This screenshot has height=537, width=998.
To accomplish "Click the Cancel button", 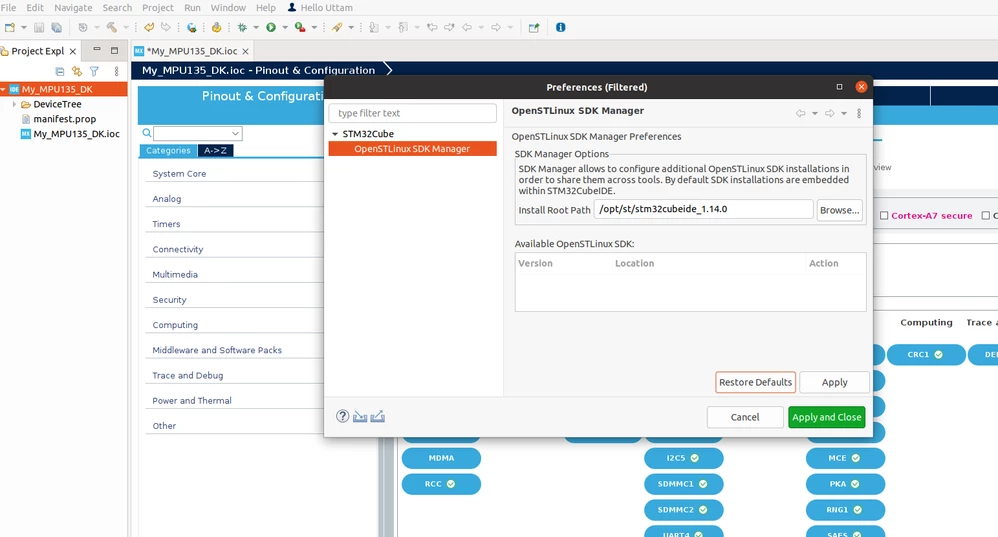I will (x=745, y=417).
